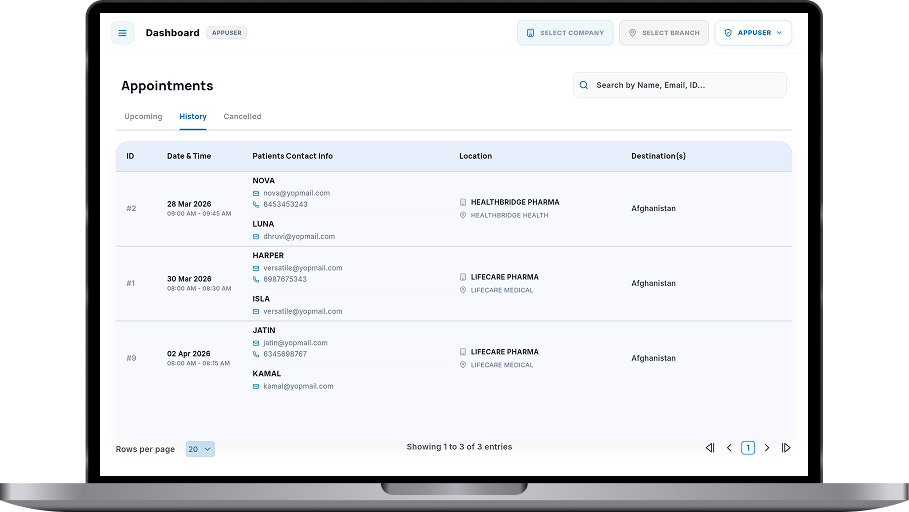The width and height of the screenshot is (909, 512).
Task: Open the Select Company dropdown
Action: tap(565, 33)
